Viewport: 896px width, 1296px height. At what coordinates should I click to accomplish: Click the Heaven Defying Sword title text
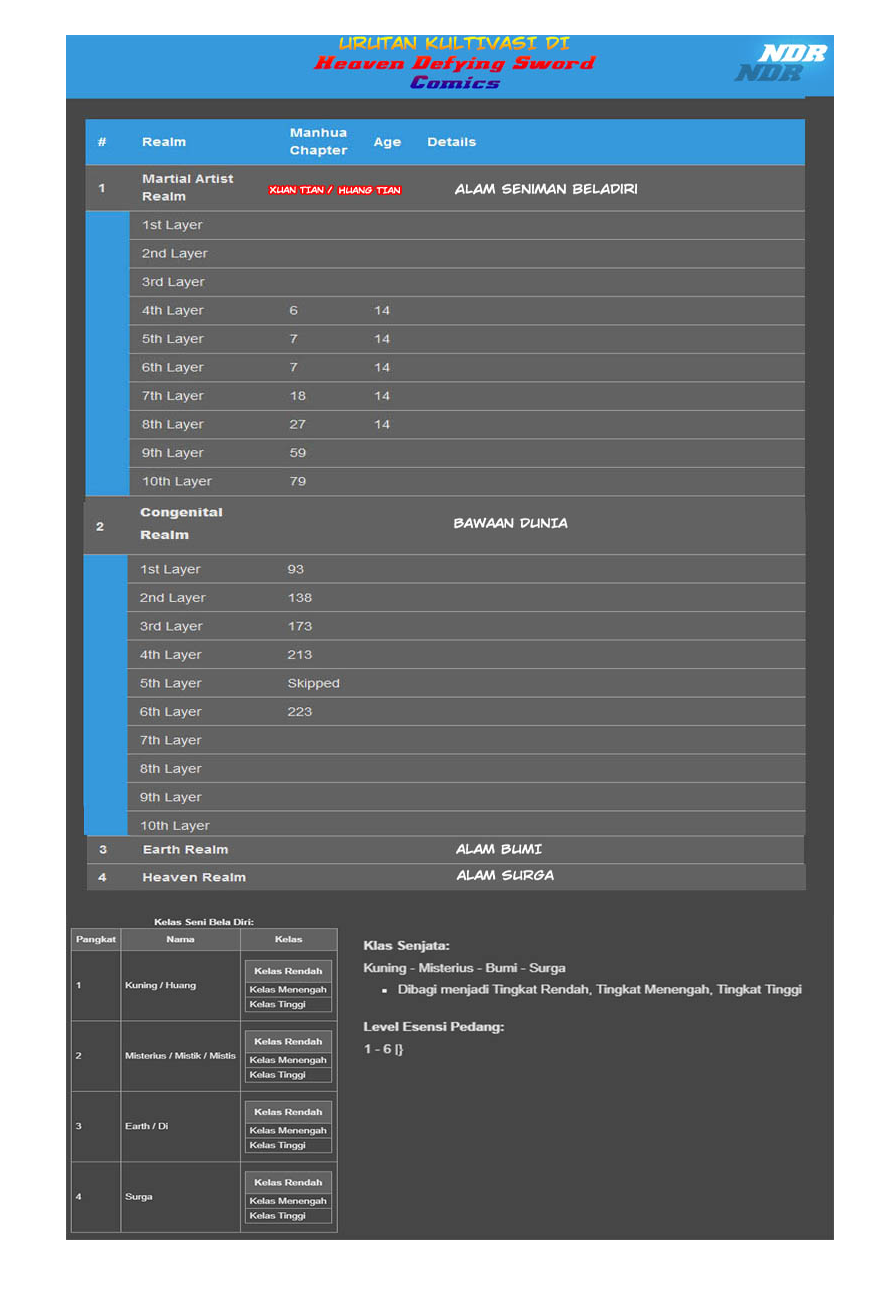coord(455,63)
